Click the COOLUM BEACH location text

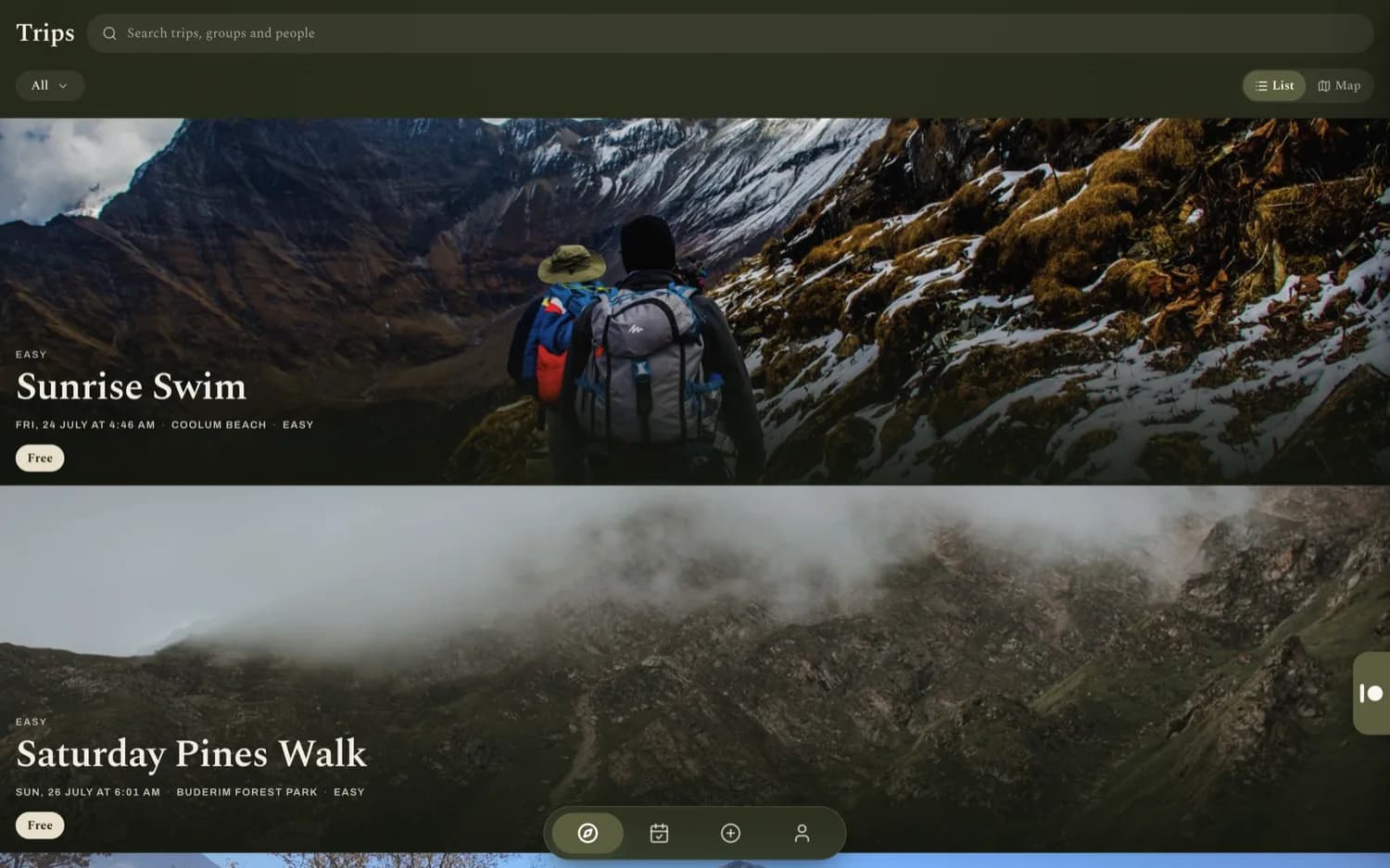219,424
